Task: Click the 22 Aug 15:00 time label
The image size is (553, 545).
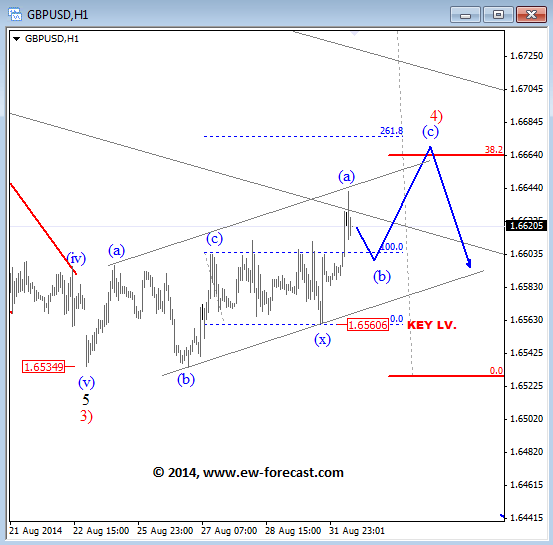Action: click(101, 531)
